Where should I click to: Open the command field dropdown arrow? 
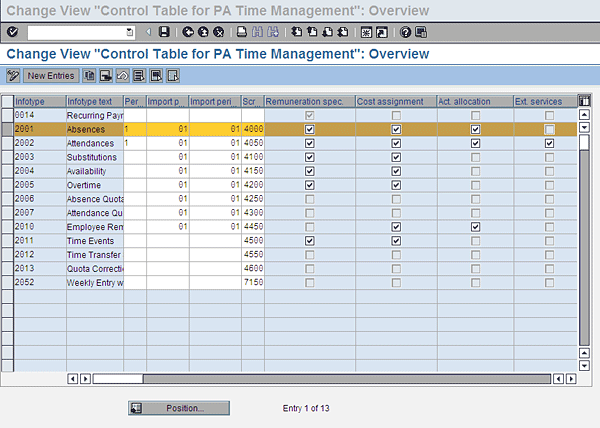point(129,32)
